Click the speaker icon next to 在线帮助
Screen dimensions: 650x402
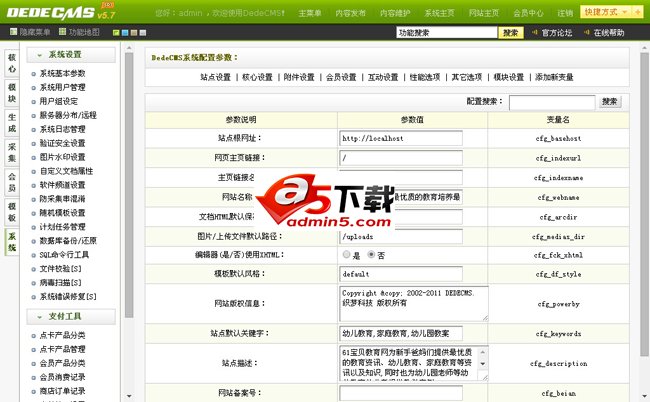tap(586, 32)
